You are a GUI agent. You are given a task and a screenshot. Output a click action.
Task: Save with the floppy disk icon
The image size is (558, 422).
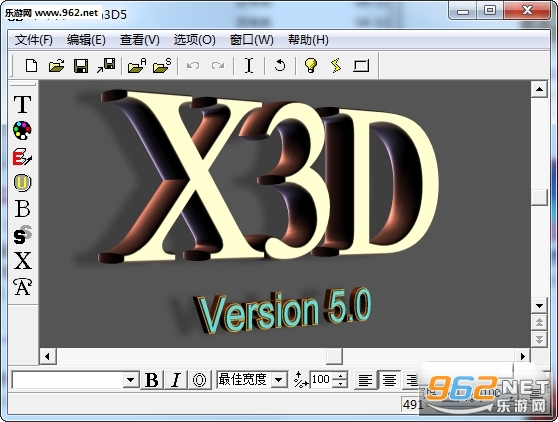coord(81,66)
